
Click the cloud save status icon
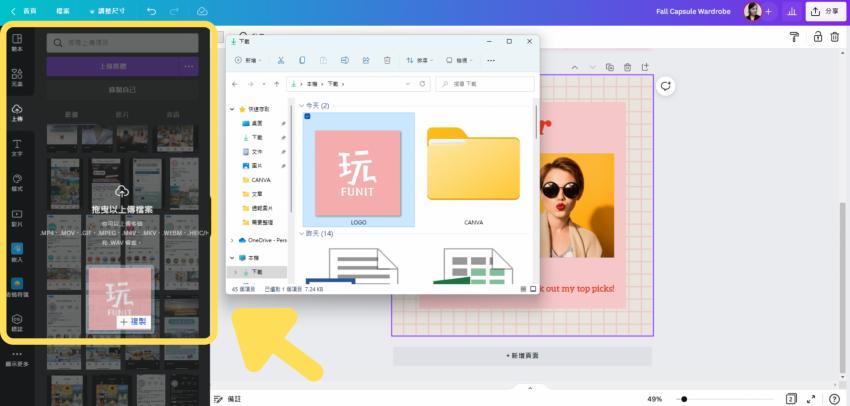click(202, 11)
